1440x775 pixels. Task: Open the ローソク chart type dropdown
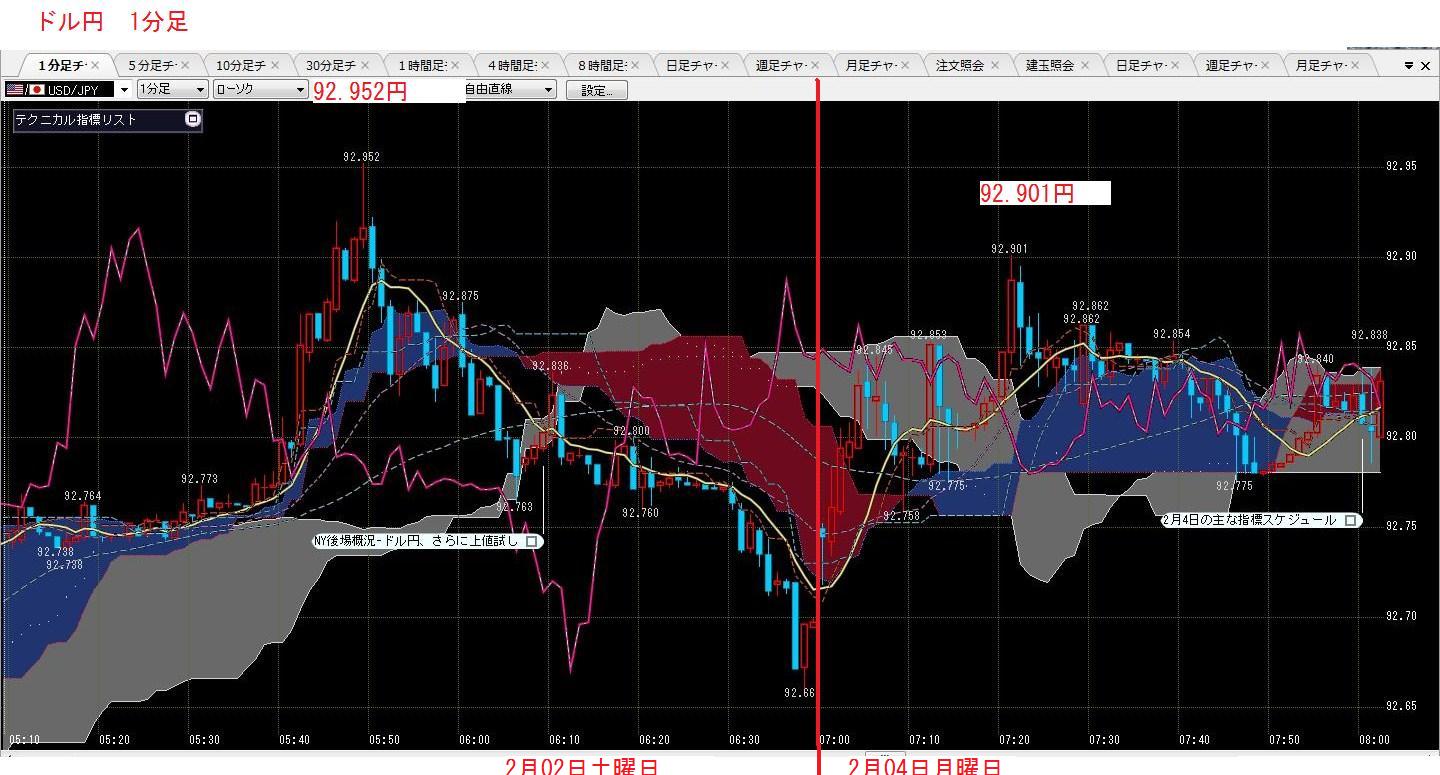click(x=261, y=89)
